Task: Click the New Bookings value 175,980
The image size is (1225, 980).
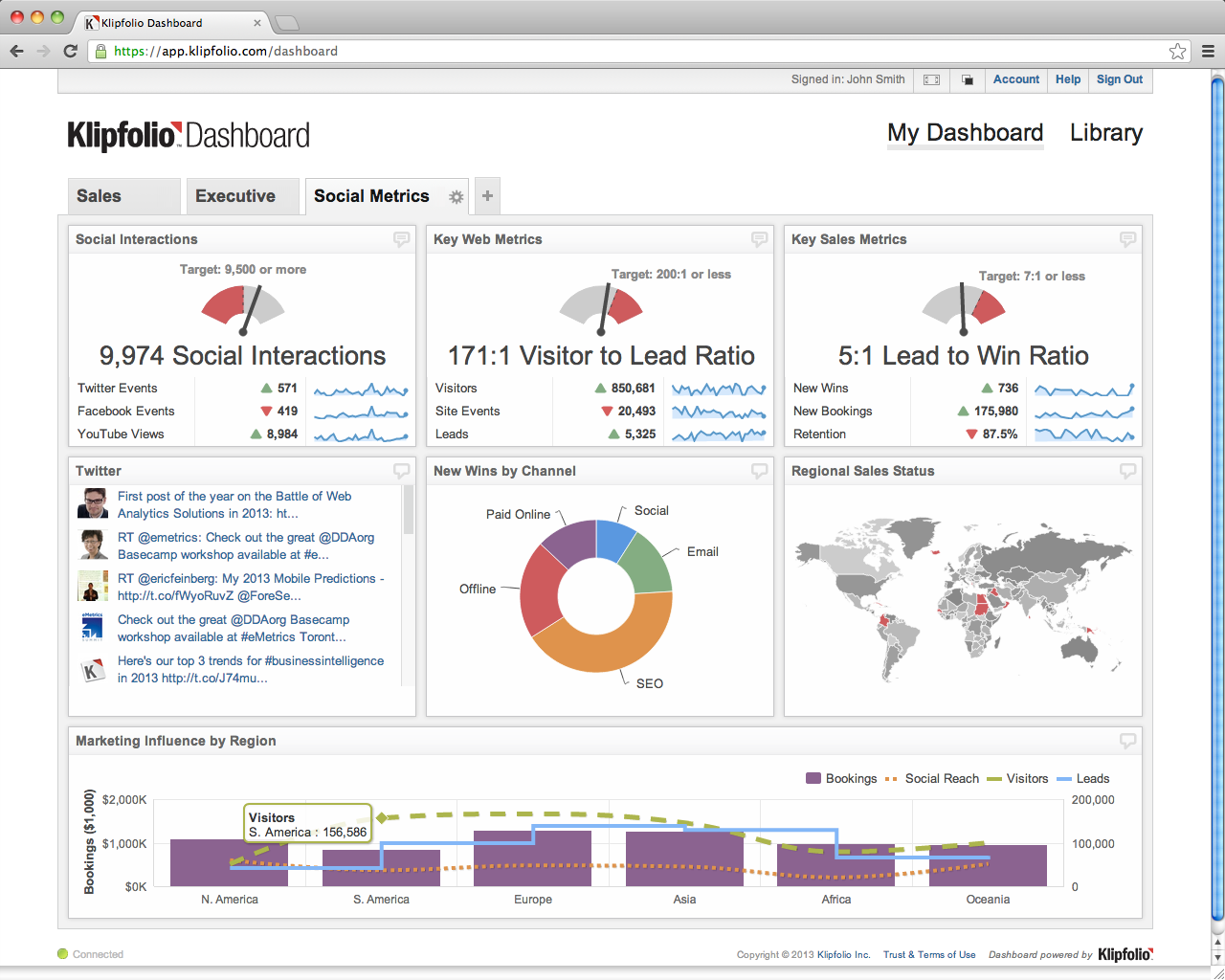Action: coord(996,411)
